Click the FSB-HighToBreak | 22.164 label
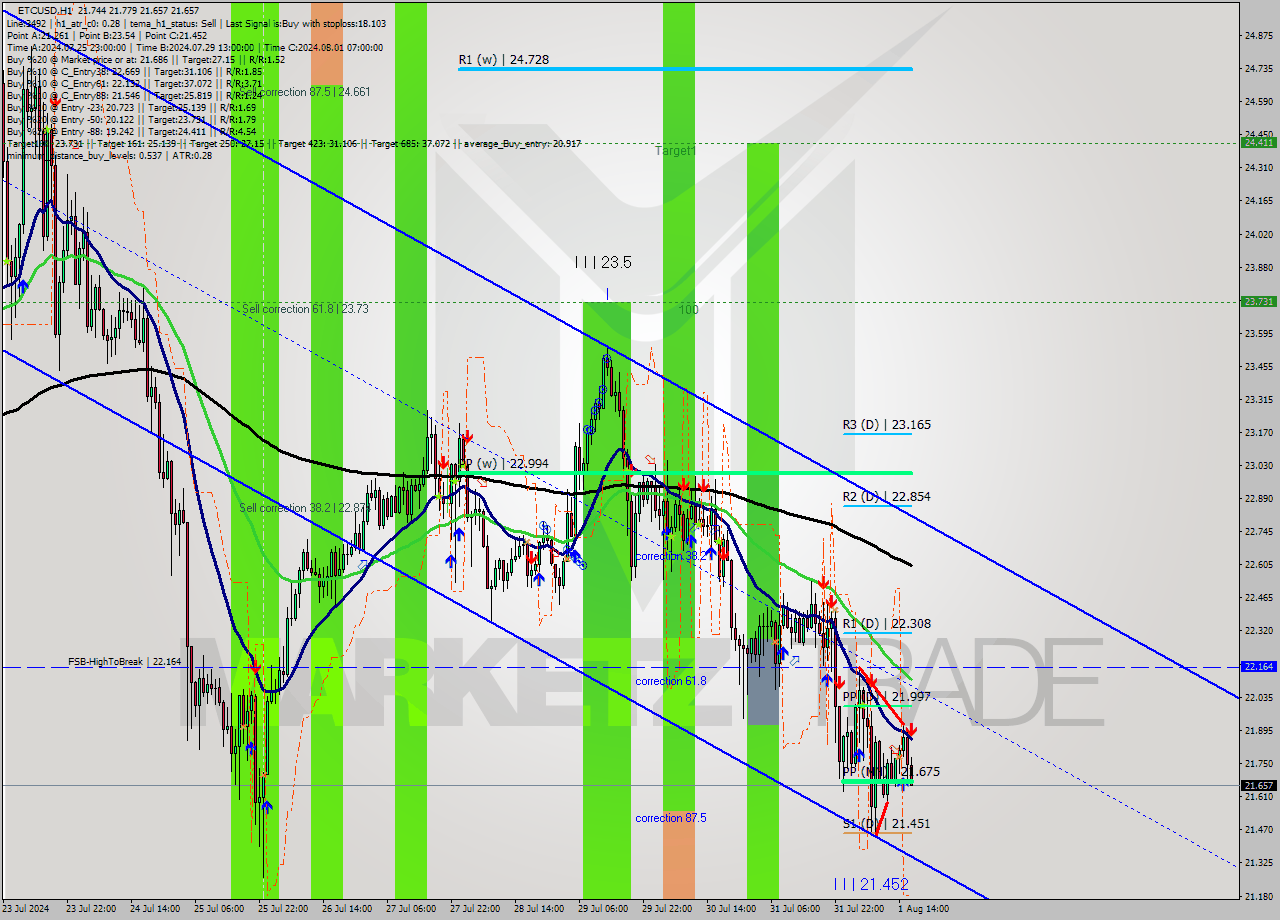This screenshot has width=1280, height=920. point(125,662)
